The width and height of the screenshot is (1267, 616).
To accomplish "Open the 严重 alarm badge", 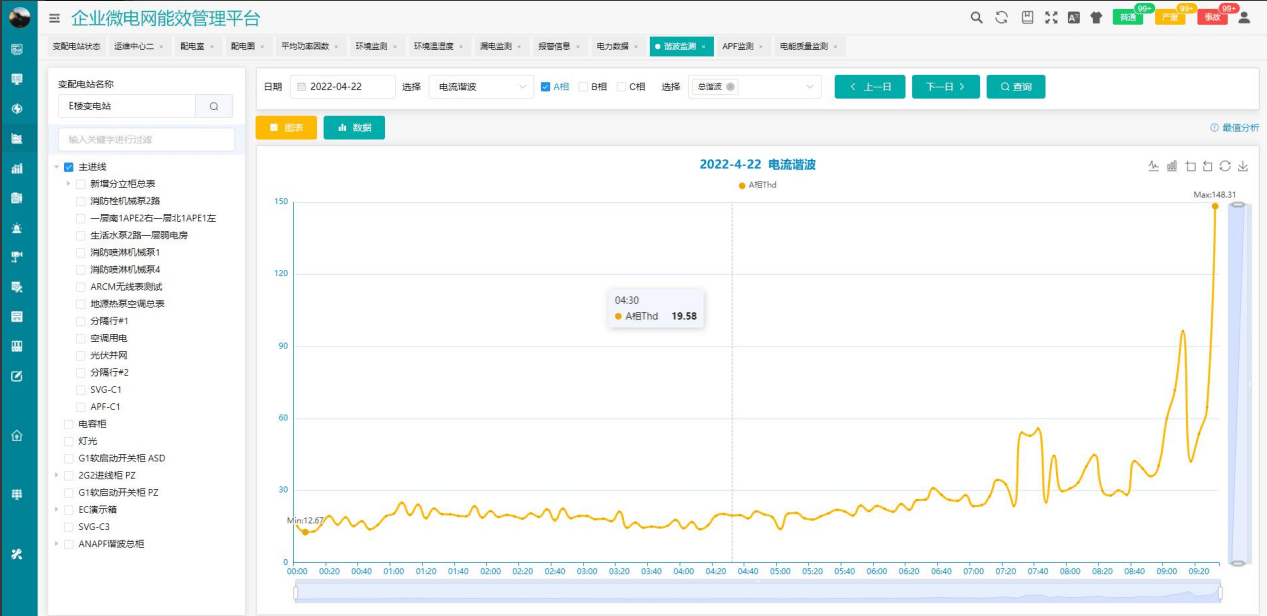I will point(1170,17).
